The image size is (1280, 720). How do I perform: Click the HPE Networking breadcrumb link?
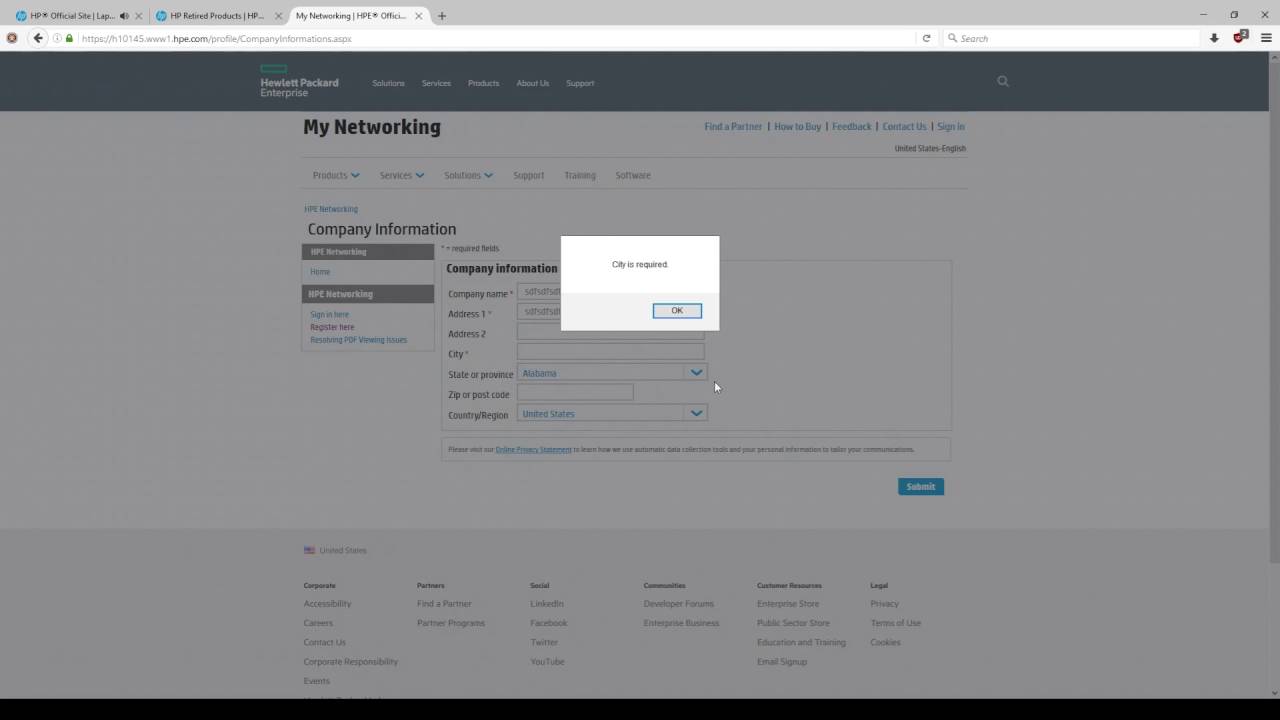(331, 209)
